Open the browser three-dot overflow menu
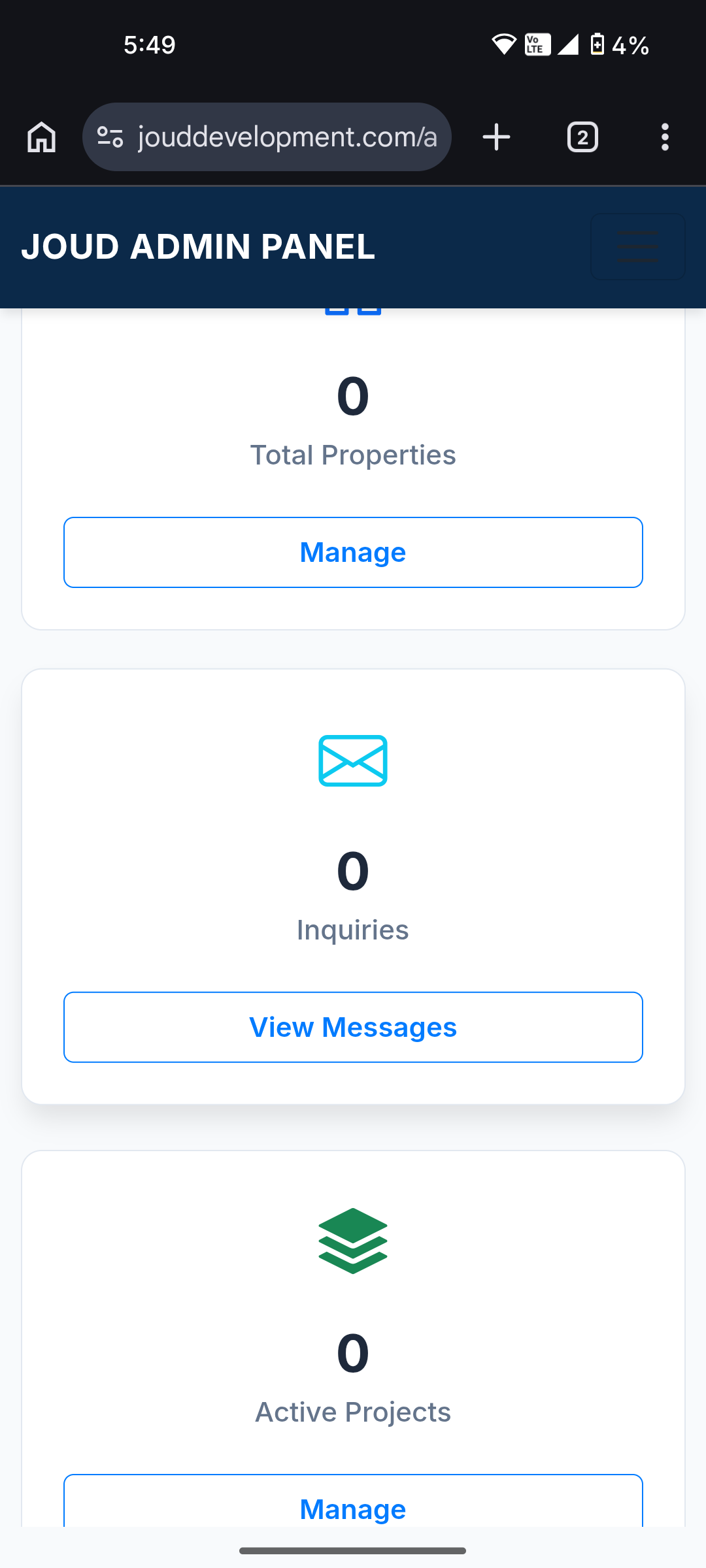The height and width of the screenshot is (1568, 706). [665, 137]
